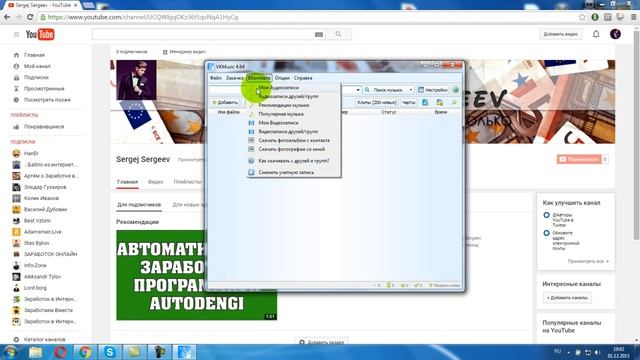This screenshot has width=640, height=360.
Task: Bookmark the page with the star icon
Action: click(582, 17)
